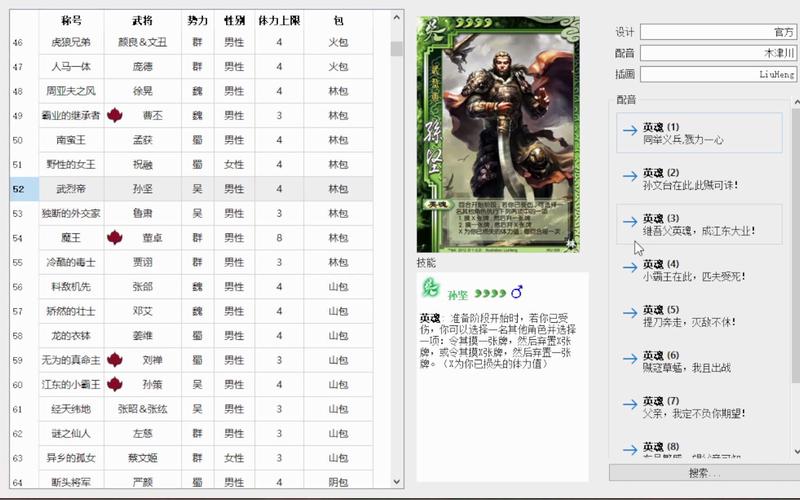Sort by the 称号 column header
The image size is (800, 500).
71,20
